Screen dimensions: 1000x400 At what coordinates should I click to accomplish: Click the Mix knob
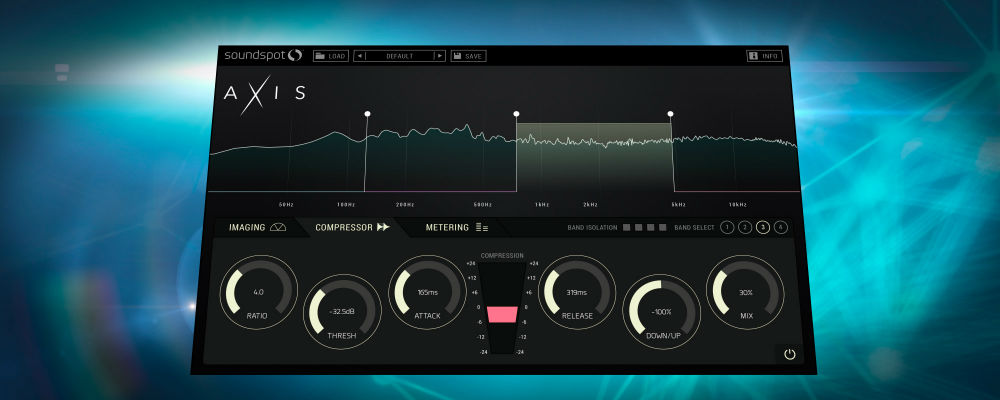click(x=746, y=292)
